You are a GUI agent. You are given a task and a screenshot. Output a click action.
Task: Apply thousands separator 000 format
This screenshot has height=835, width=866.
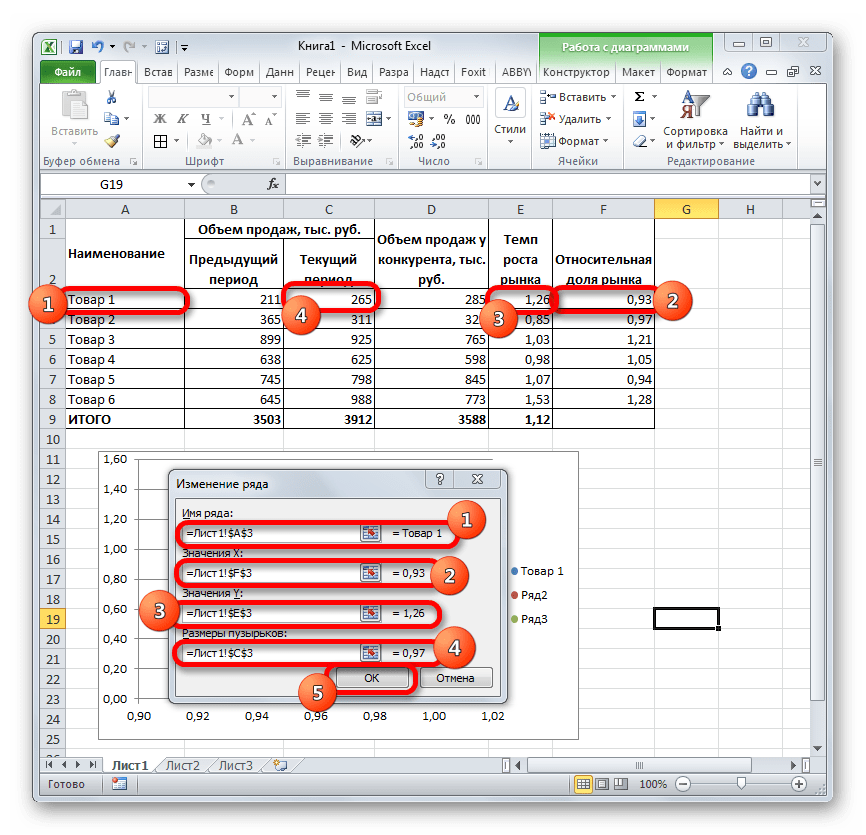click(x=473, y=119)
